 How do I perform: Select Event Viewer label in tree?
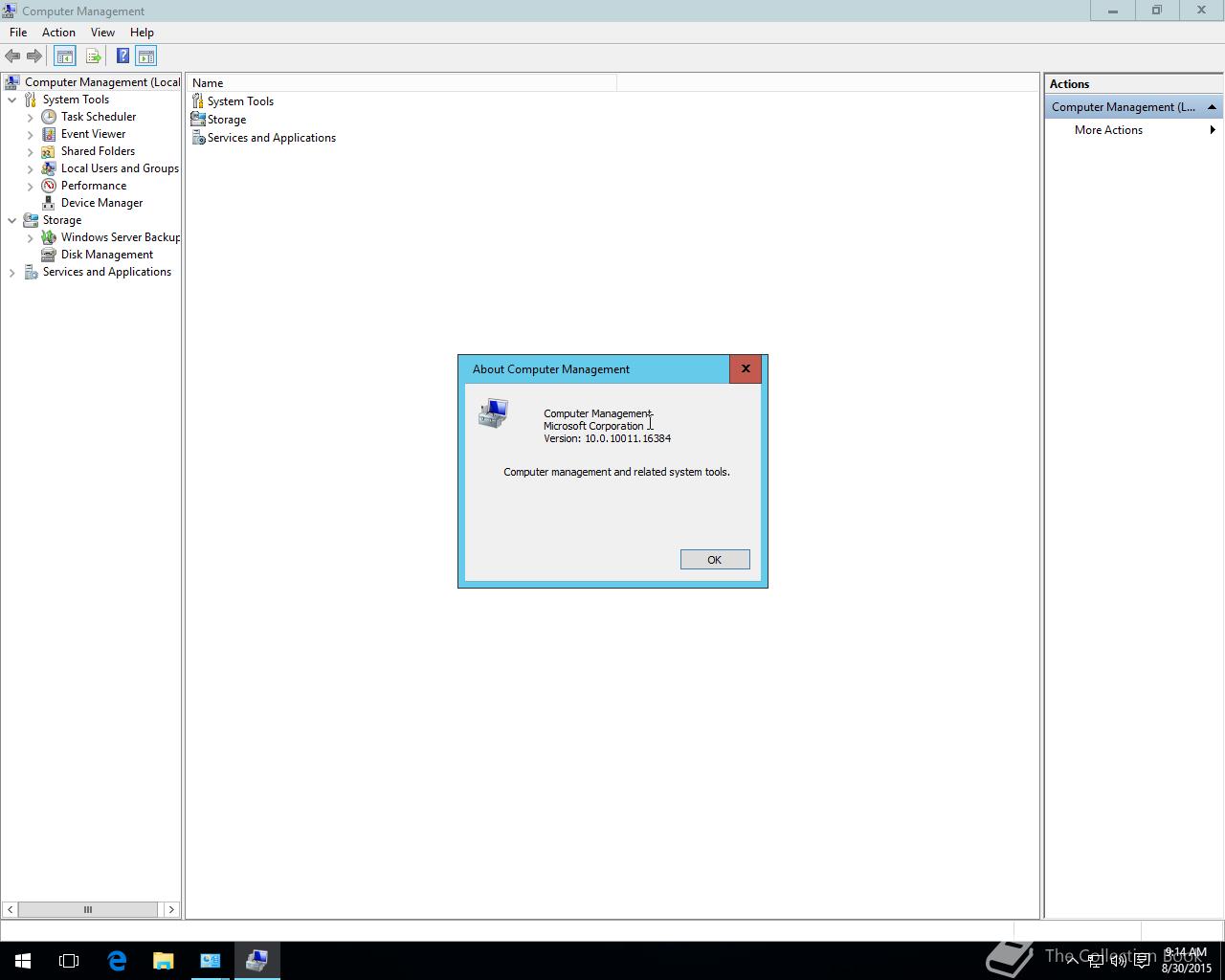point(93,134)
